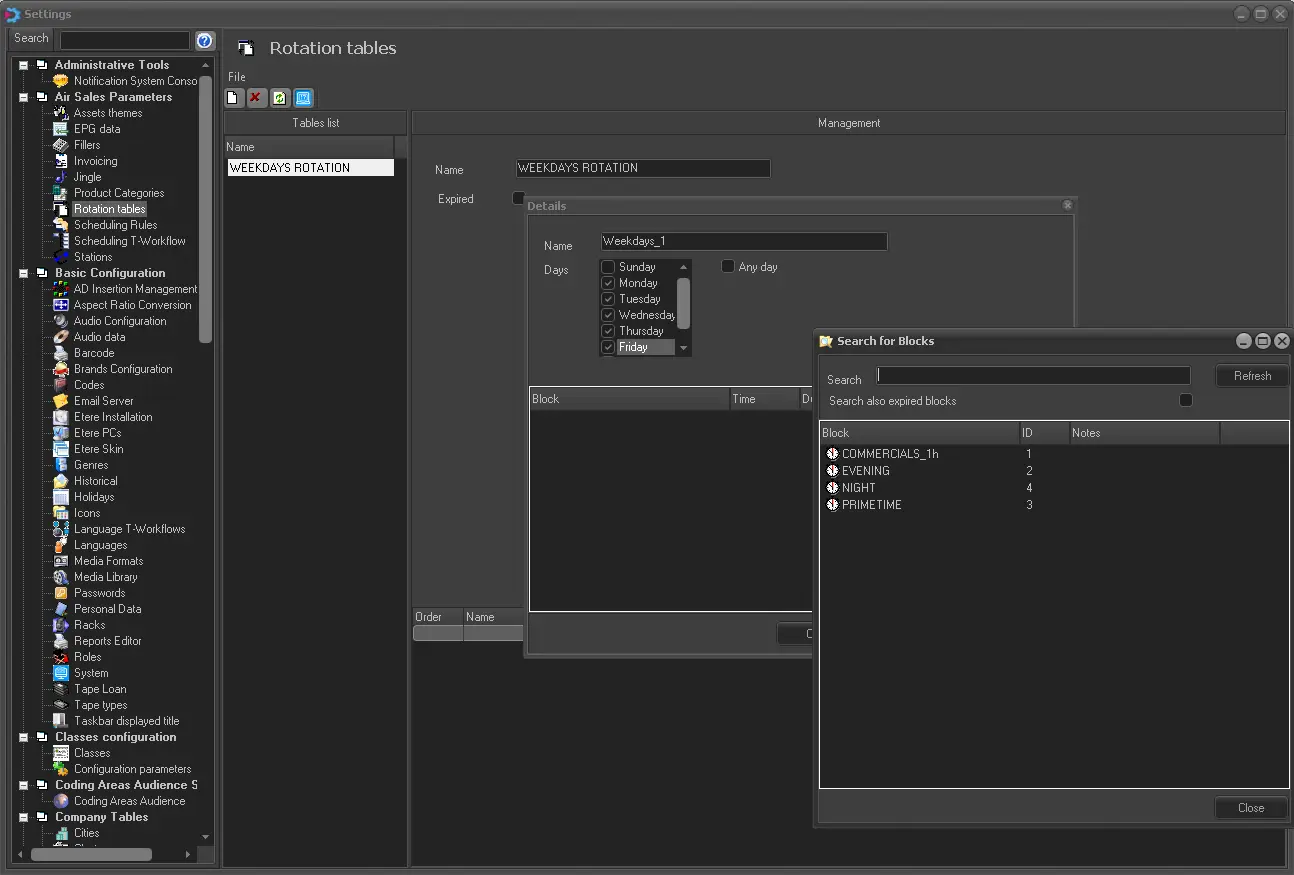This screenshot has width=1294, height=875.
Task: Enable the Sunday checkbox in Days list
Action: (x=608, y=267)
